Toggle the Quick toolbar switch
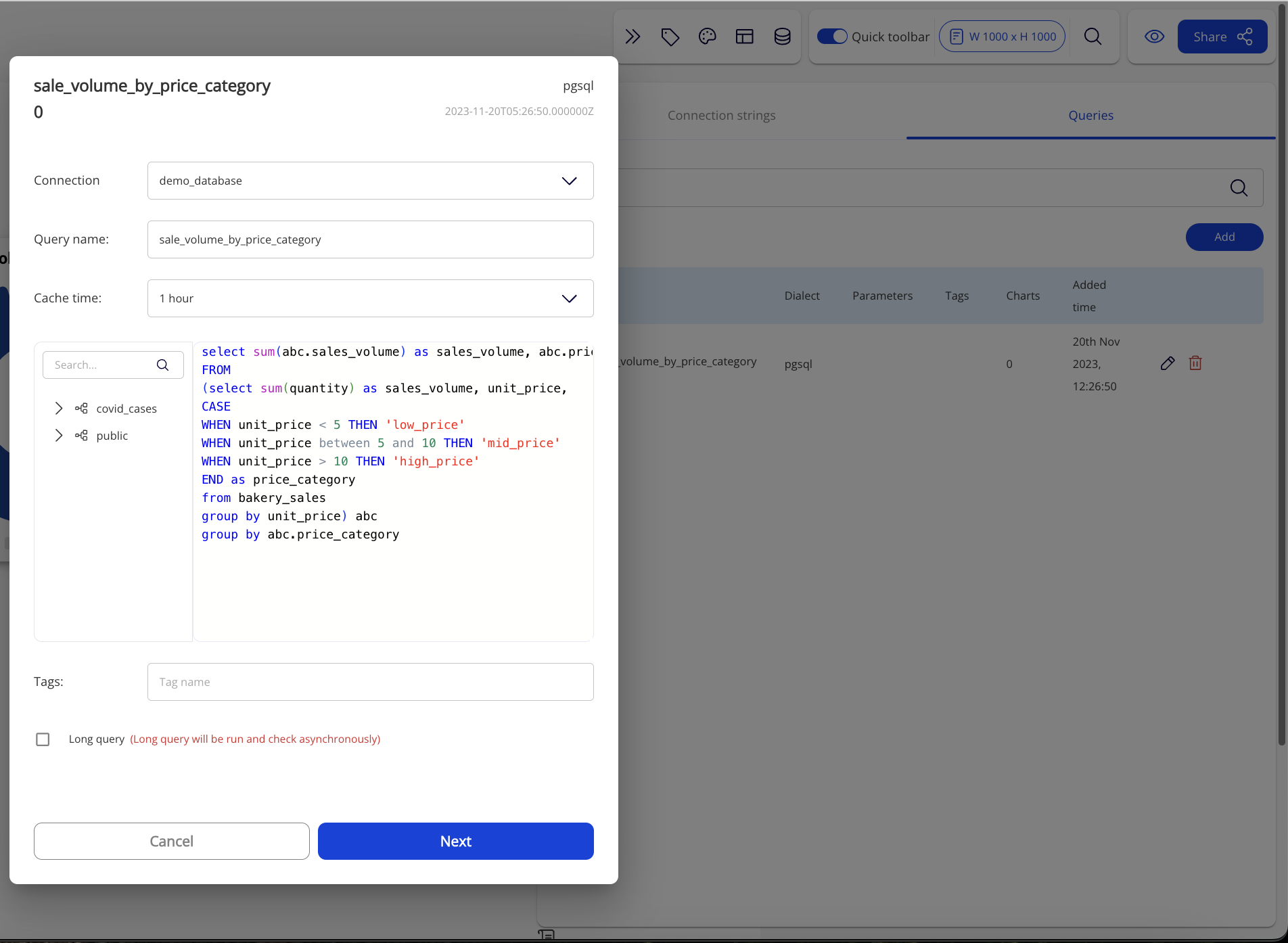 pyautogui.click(x=831, y=37)
